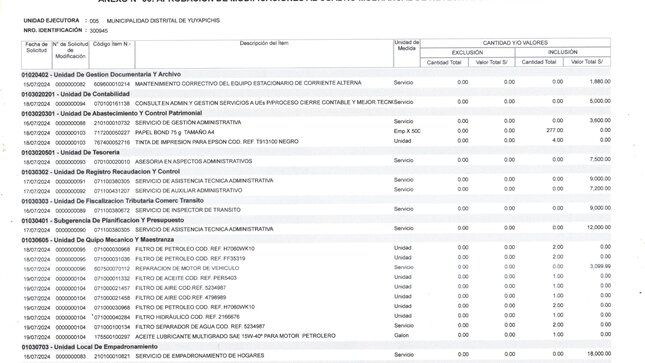Select 'FILTRO DE AIRE COD.REF. 5234987' description
Viewport: 645px width, 363px height.
click(181, 288)
